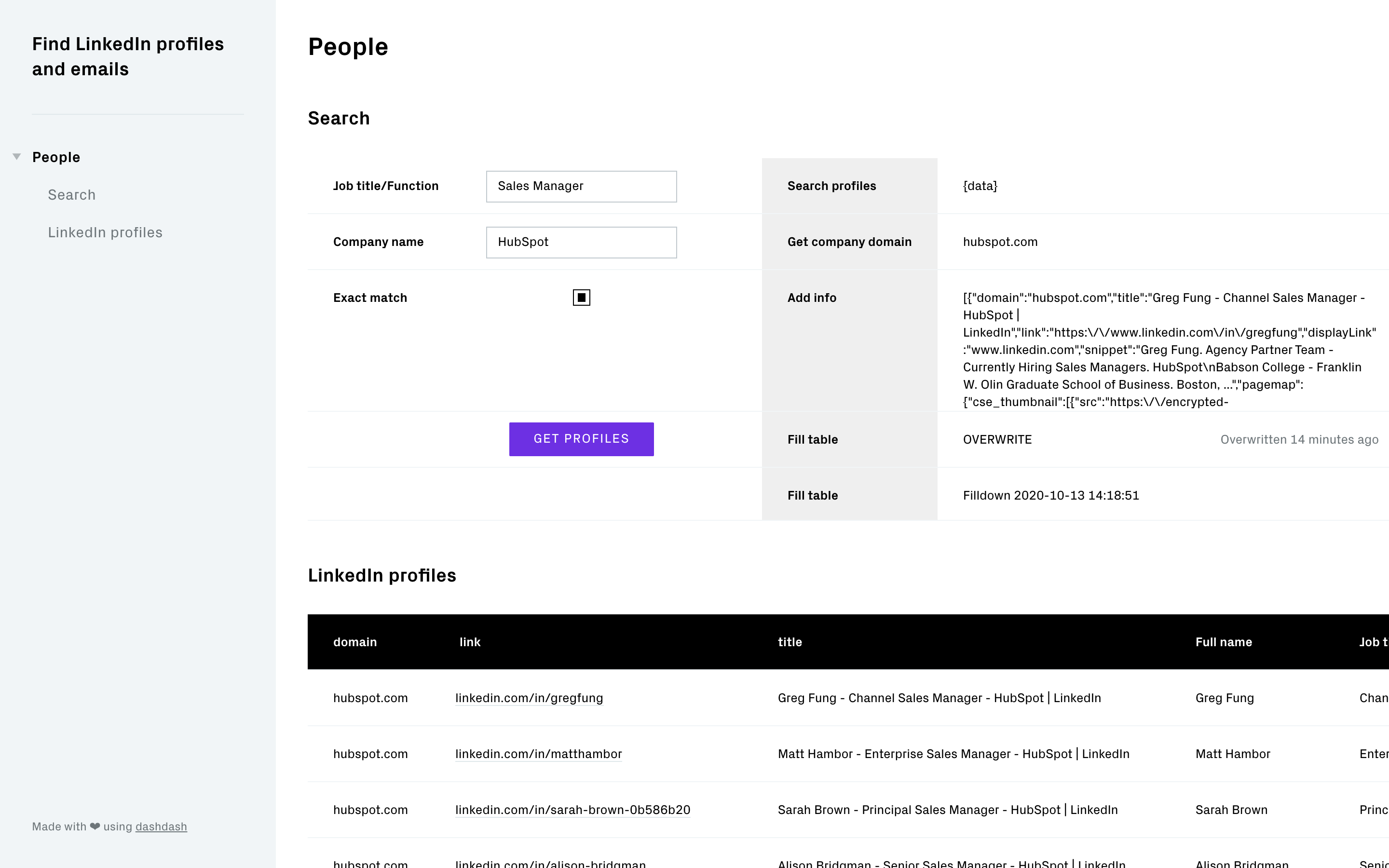Click the Search profiles {data} value
This screenshot has width=1389, height=868.
(x=980, y=186)
